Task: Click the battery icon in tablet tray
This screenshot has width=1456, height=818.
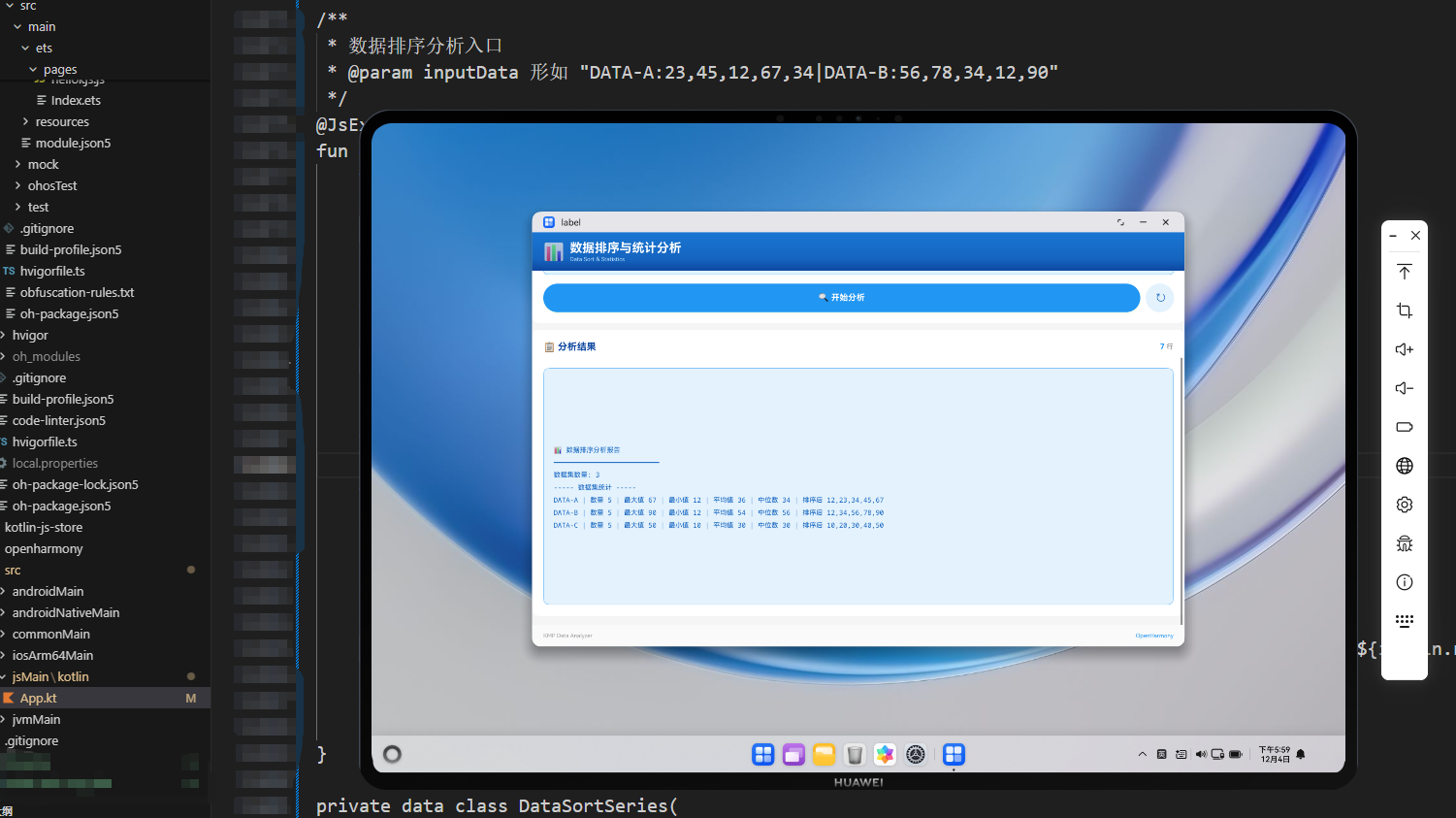Action: click(x=1236, y=754)
